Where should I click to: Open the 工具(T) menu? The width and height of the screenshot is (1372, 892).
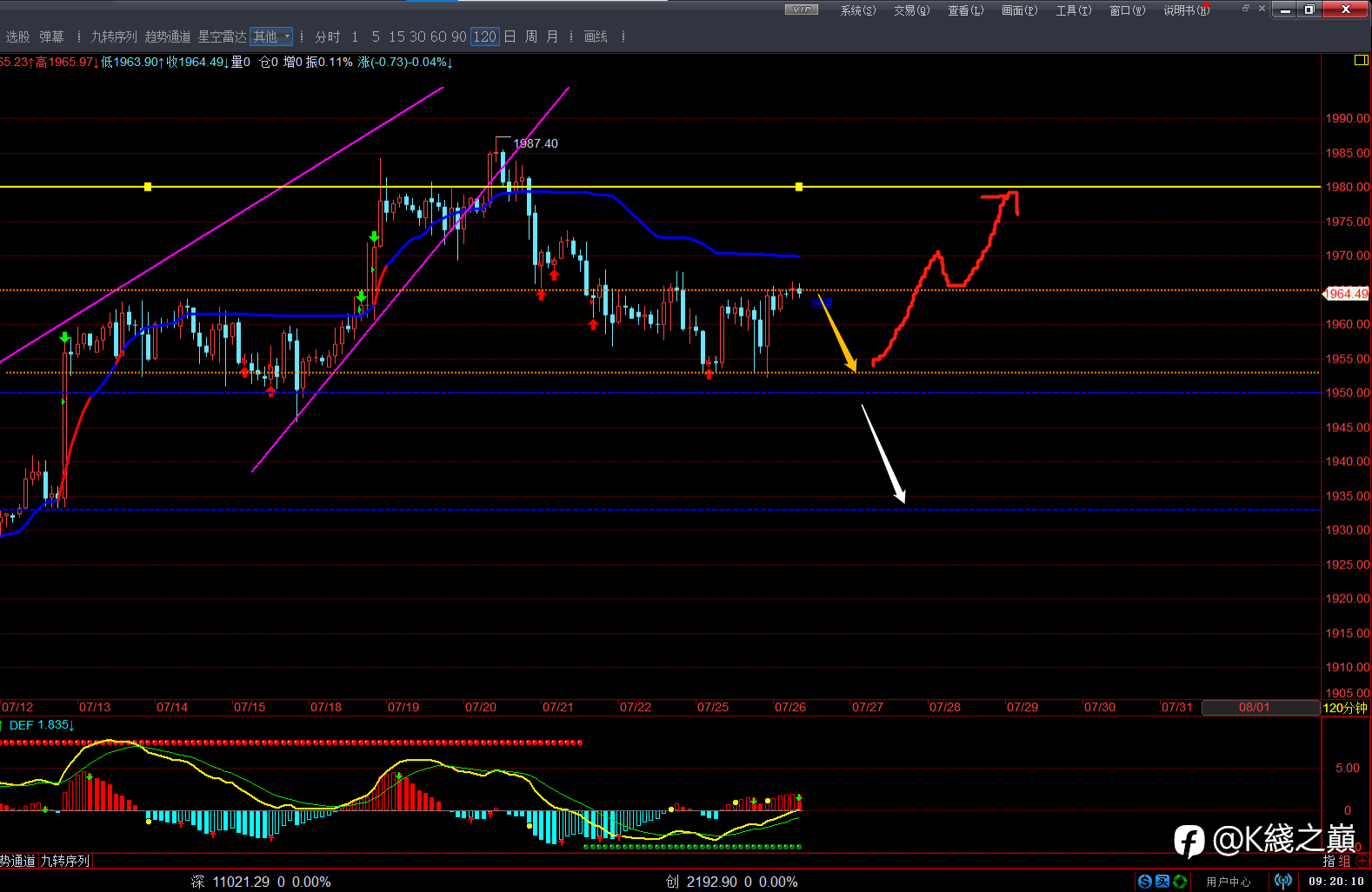click(1074, 10)
